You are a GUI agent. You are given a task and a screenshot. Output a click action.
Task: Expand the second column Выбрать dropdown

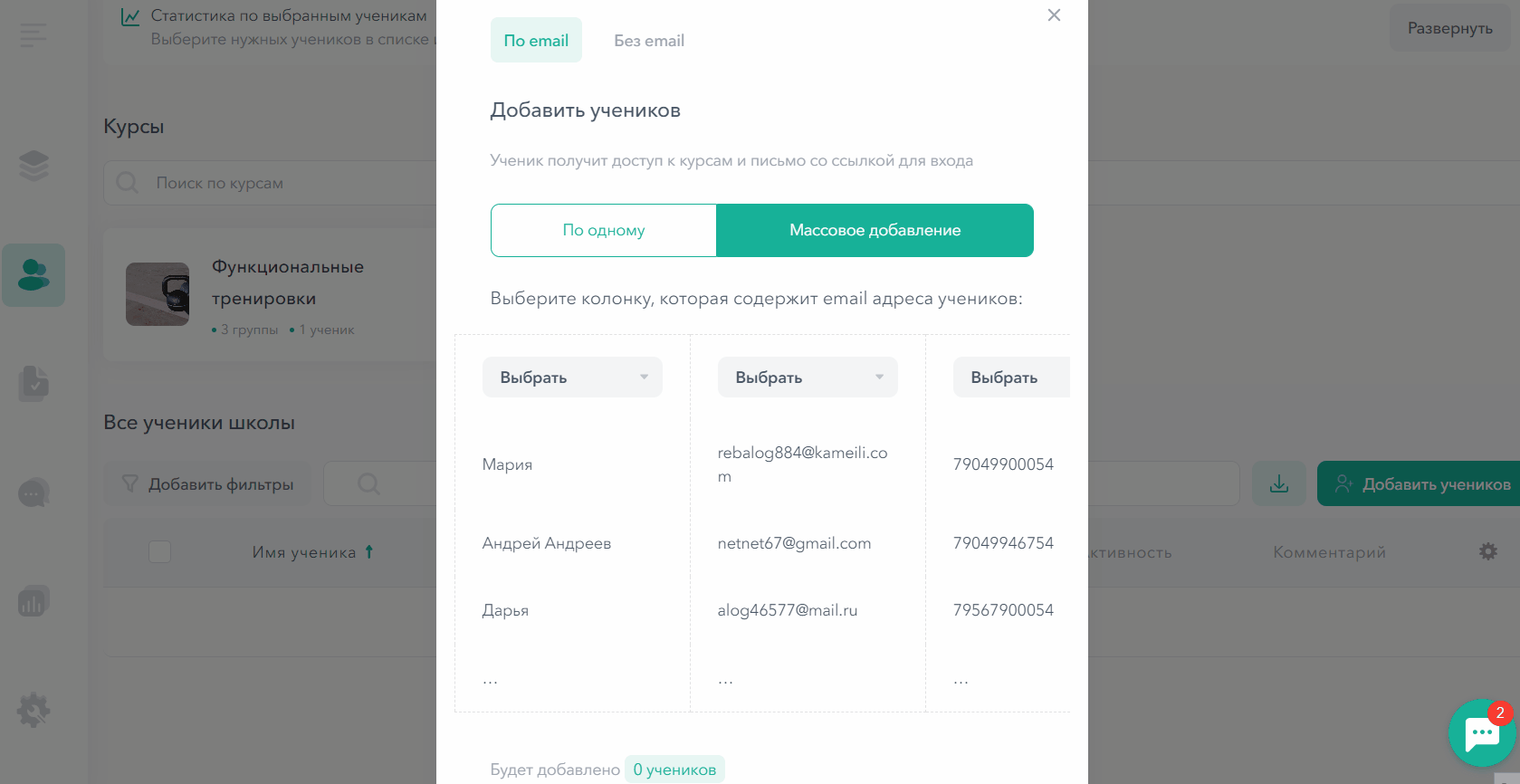click(x=808, y=378)
